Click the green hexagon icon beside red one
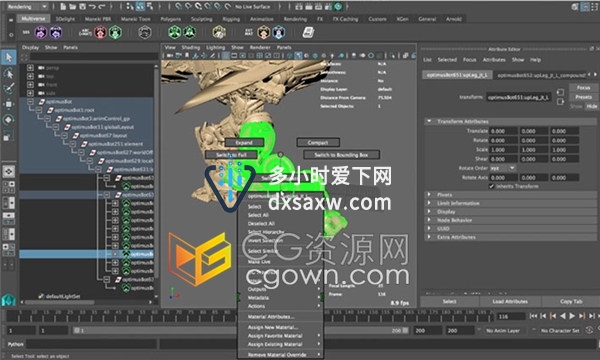The height and width of the screenshot is (360, 600). click(115, 33)
